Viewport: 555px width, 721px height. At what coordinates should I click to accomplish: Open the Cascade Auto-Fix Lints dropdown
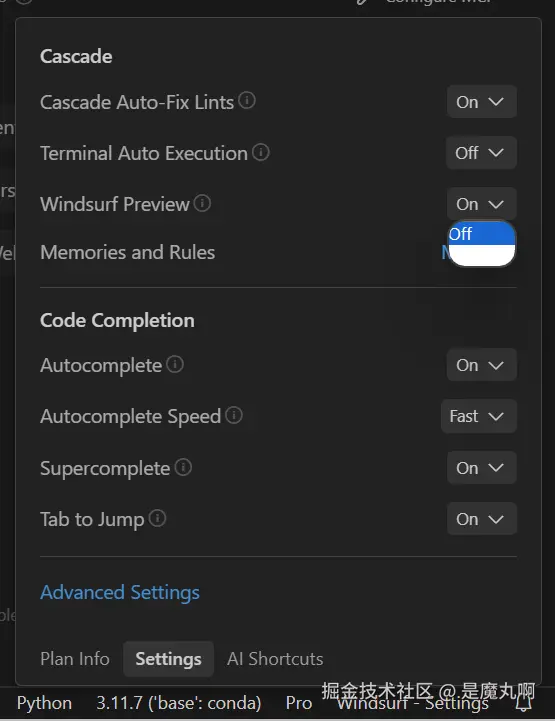[x=481, y=102]
